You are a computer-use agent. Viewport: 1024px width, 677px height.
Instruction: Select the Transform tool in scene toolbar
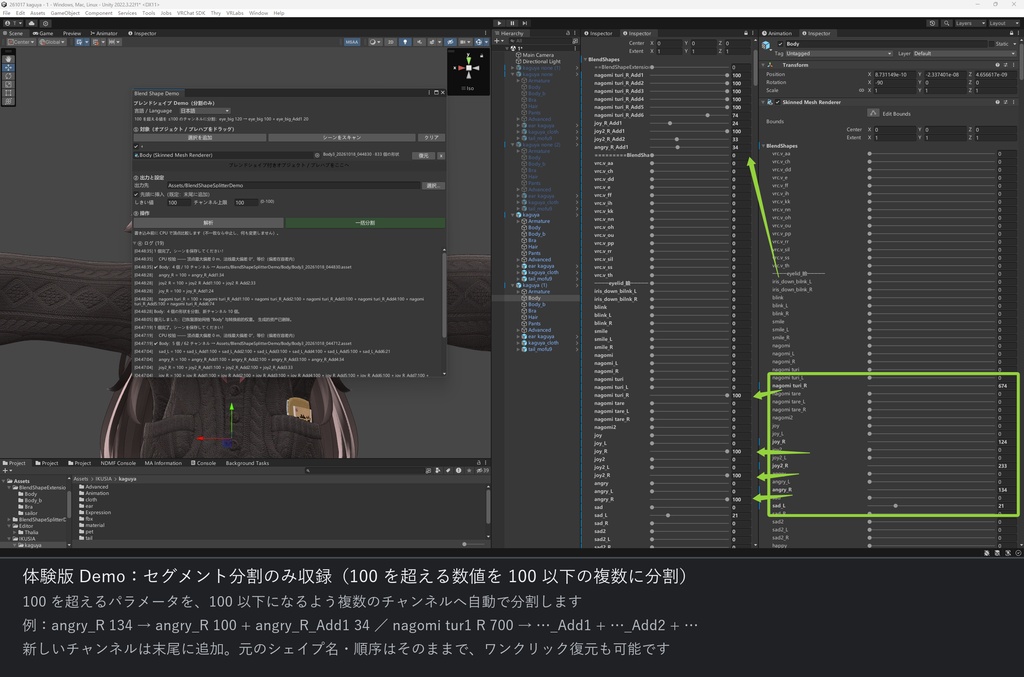(x=8, y=101)
